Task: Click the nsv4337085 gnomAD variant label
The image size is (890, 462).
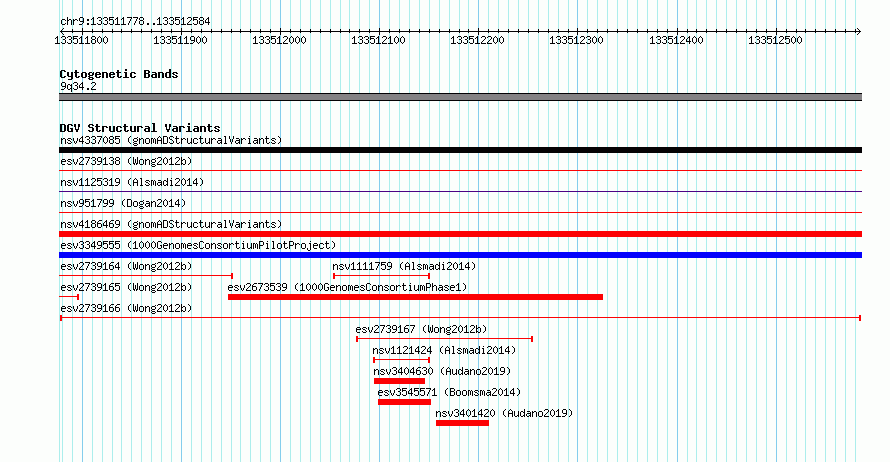Action: (x=171, y=140)
